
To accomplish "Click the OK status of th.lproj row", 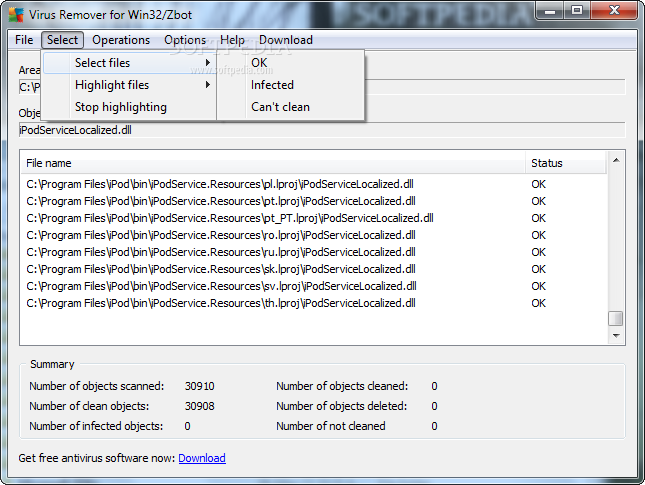I will tap(538, 303).
